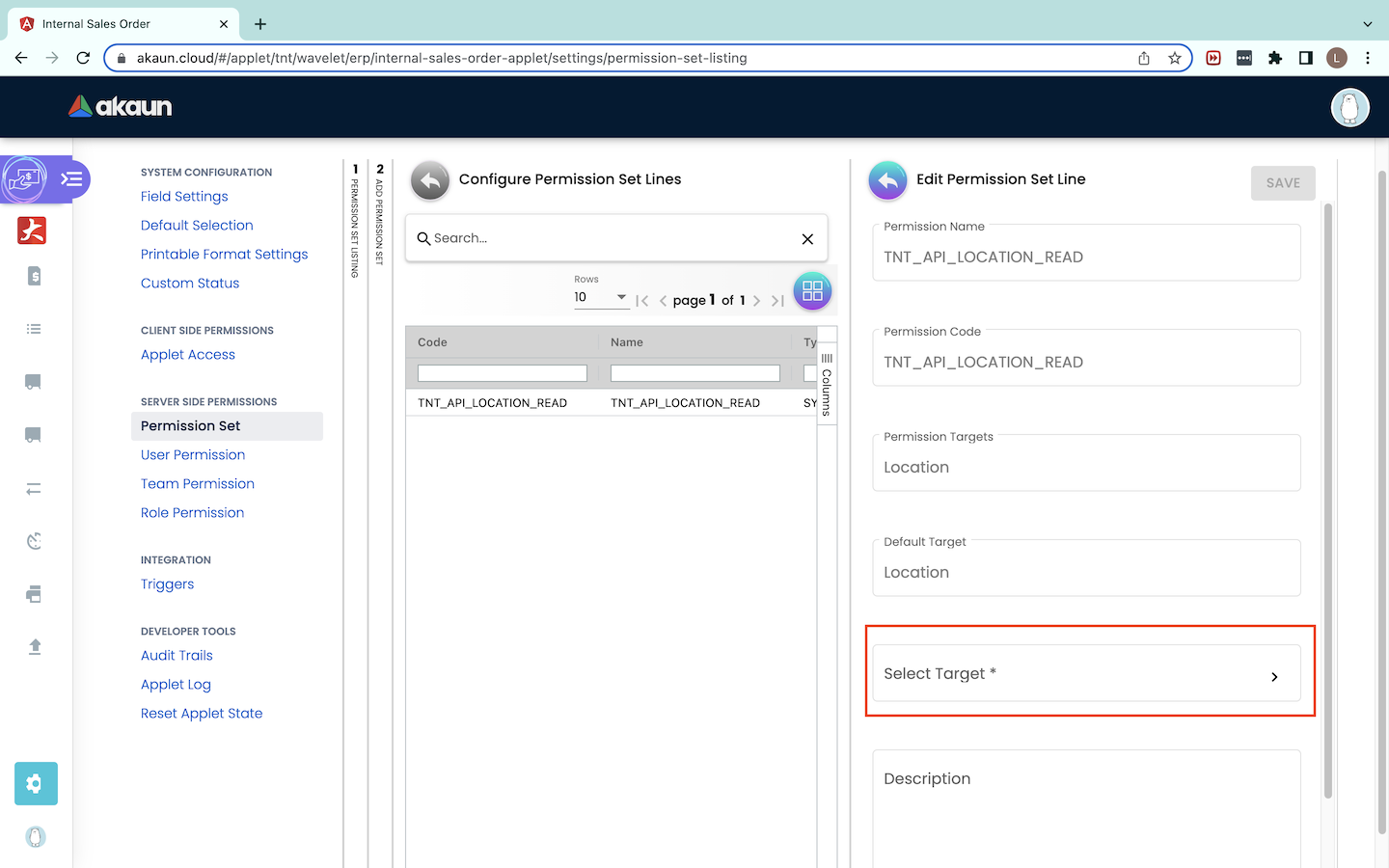Open the user avatar in the top header
1389x868 pixels.
coord(1349,107)
